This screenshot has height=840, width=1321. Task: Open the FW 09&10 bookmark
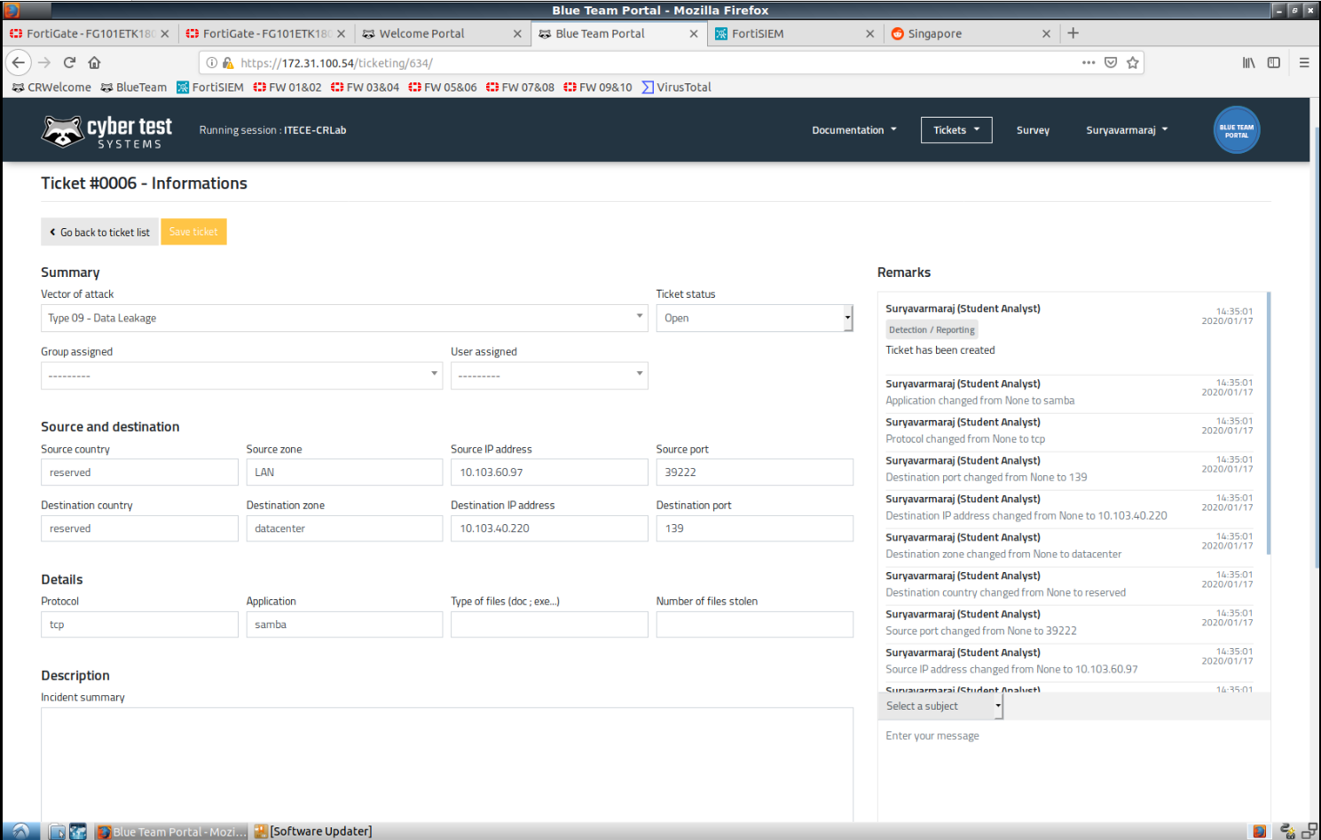[598, 87]
